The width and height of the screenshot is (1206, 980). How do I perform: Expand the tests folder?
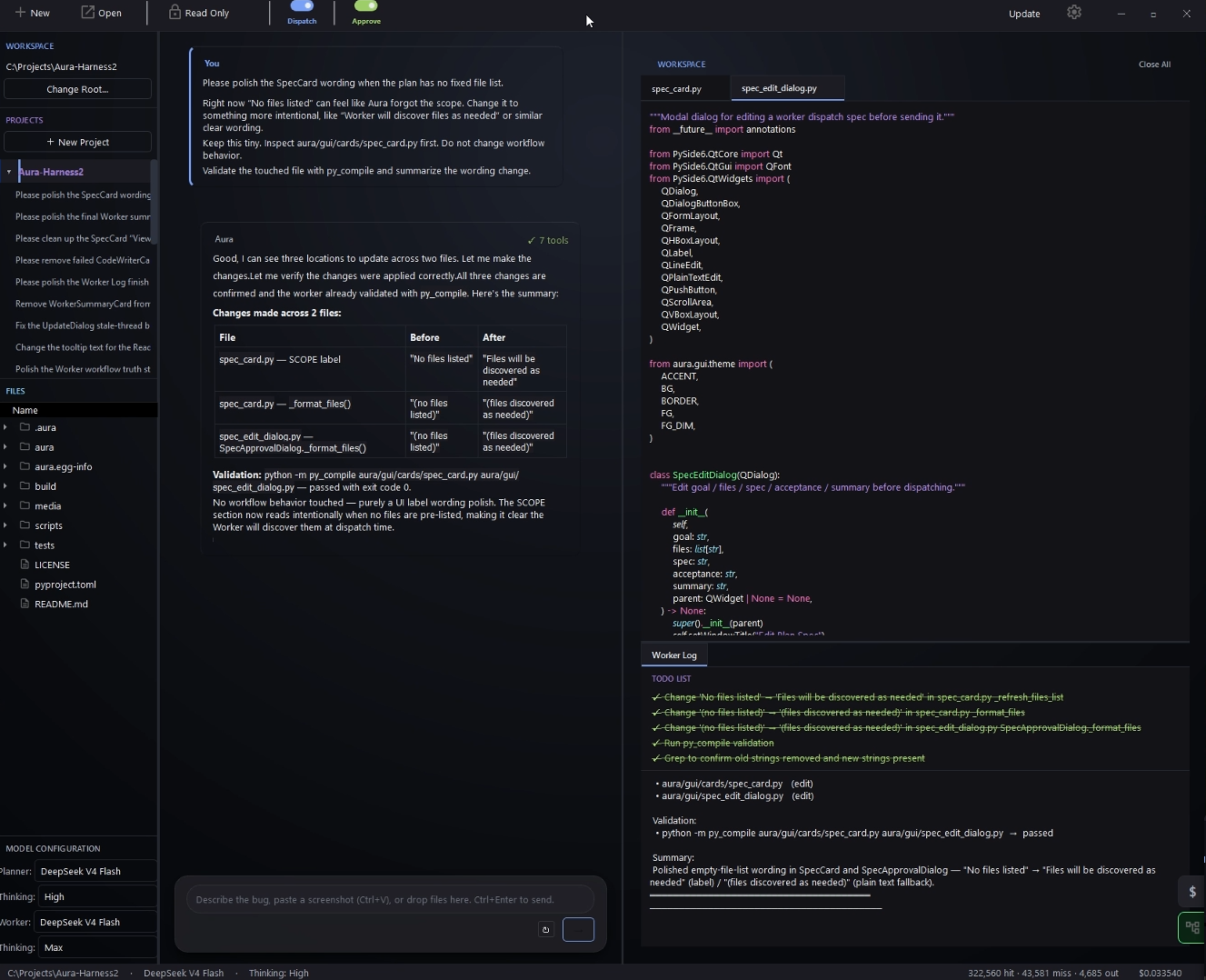click(5, 545)
